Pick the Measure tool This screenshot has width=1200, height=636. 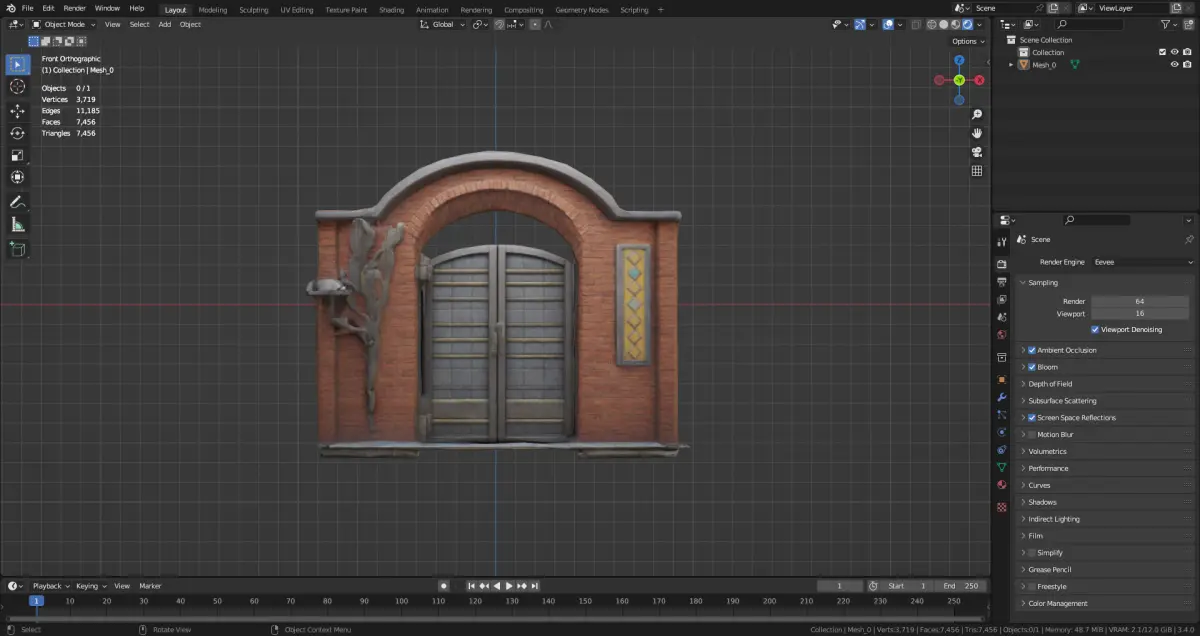(x=17, y=225)
